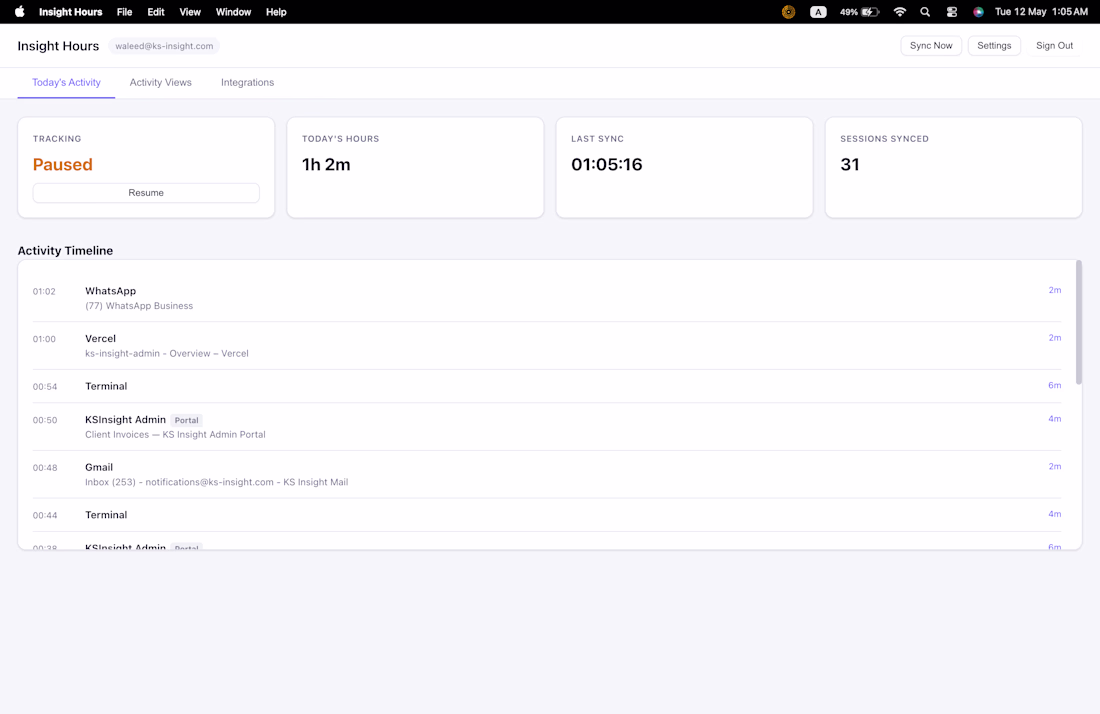Click the Activity Timeline heading
This screenshot has width=1100, height=714.
point(65,250)
